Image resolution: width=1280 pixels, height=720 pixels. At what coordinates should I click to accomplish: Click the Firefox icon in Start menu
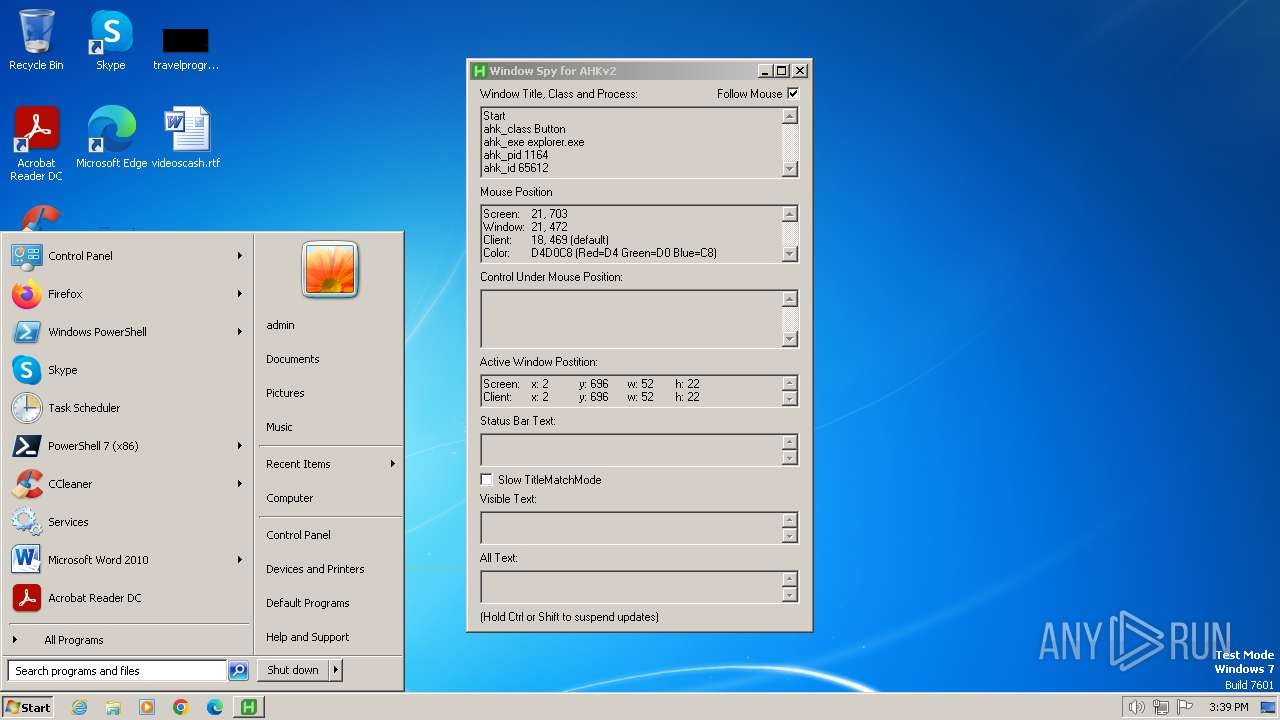click(x=27, y=294)
